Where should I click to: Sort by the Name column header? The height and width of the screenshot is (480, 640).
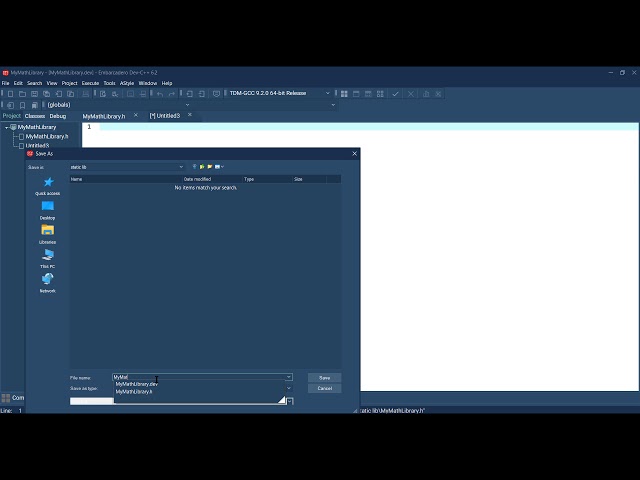(x=126, y=179)
